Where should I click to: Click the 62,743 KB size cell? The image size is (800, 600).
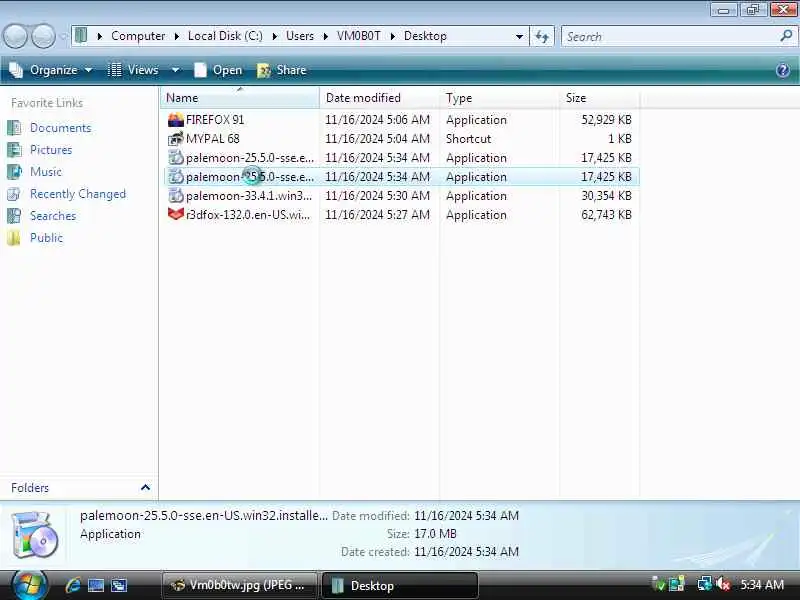coord(606,215)
